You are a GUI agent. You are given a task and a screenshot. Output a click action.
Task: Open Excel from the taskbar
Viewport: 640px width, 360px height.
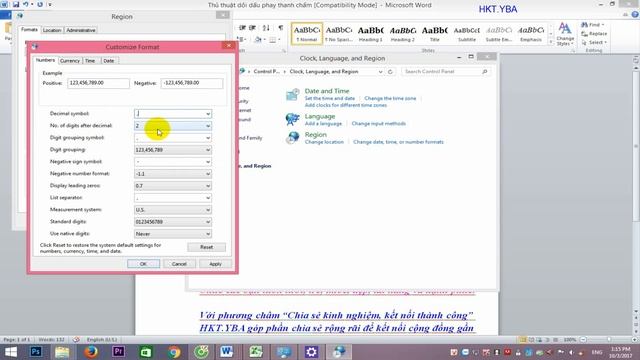click(x=256, y=352)
